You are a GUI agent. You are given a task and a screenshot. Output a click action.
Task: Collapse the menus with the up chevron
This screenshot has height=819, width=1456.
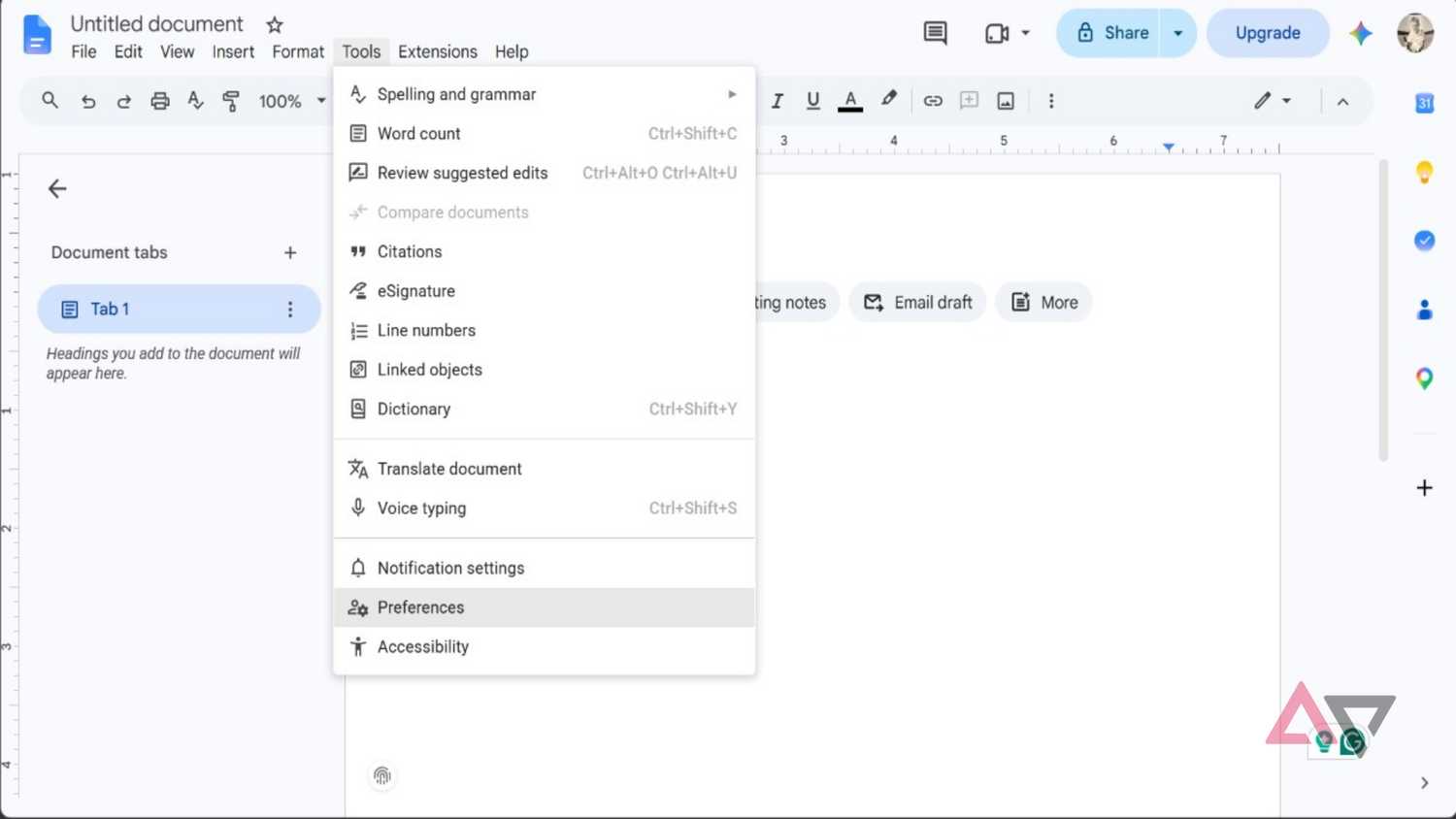click(1342, 101)
